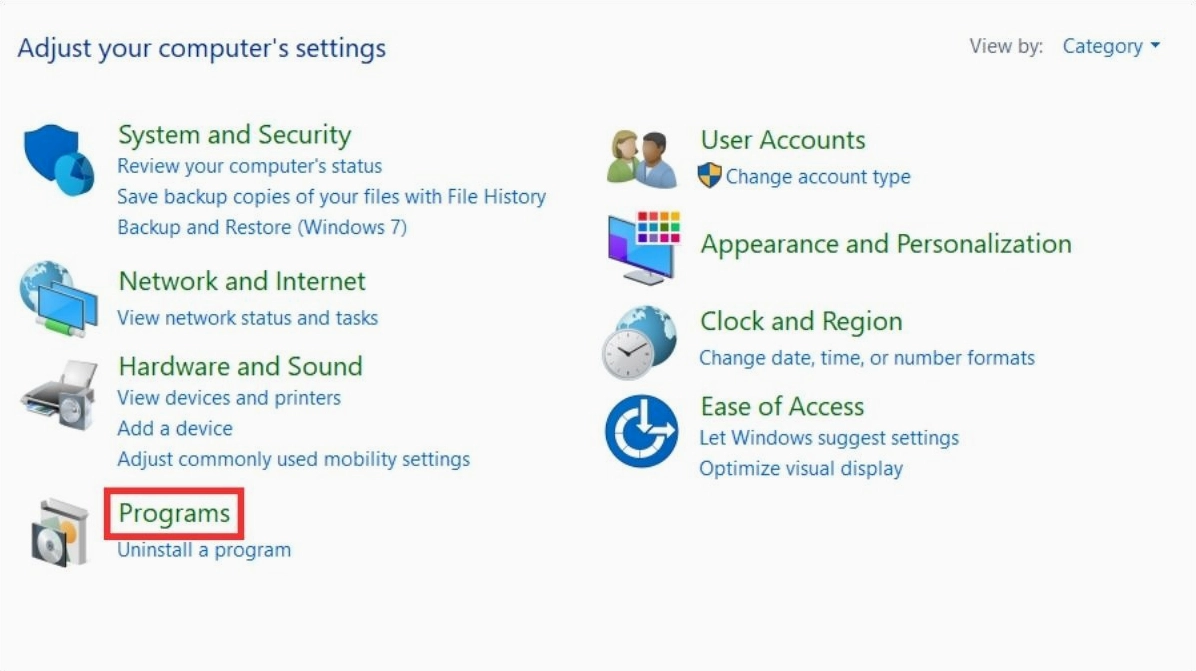Click the Add a device link
Screen dimensions: 1196x671
coord(175,428)
